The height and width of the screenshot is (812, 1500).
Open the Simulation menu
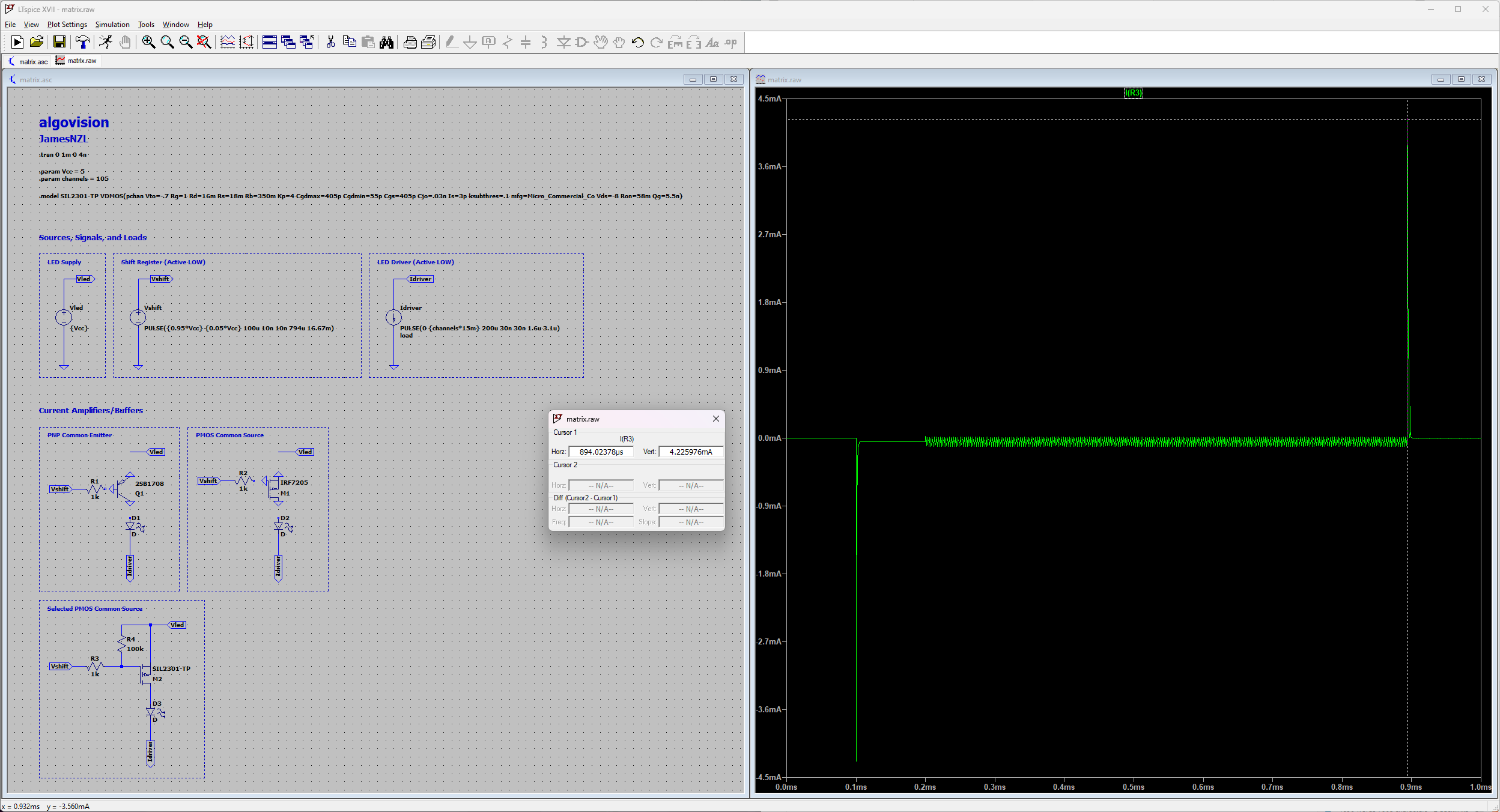pyautogui.click(x=112, y=25)
